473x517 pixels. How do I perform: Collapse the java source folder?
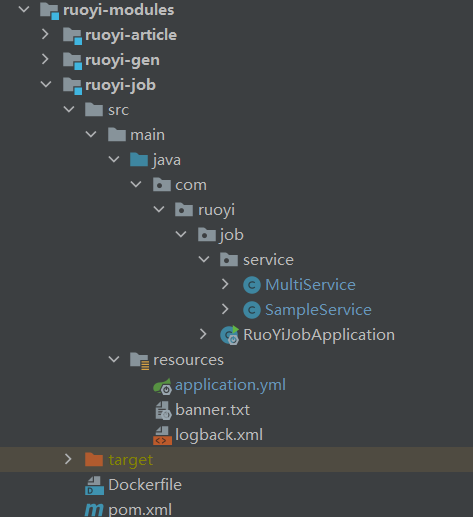tap(114, 159)
